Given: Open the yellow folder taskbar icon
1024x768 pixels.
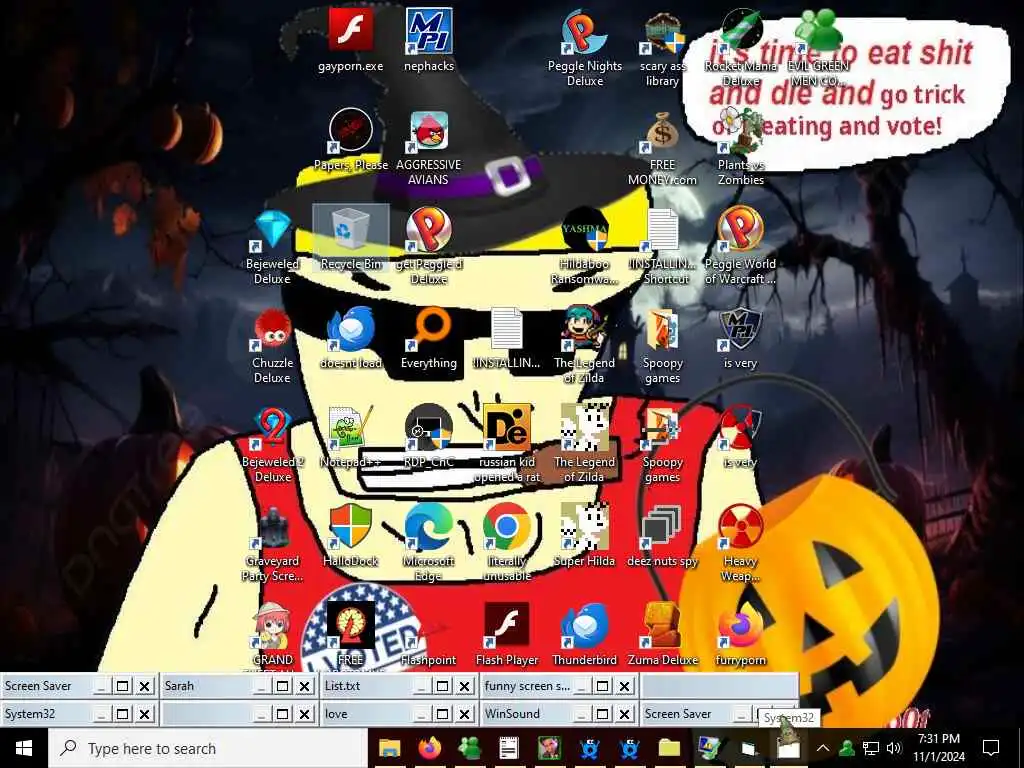Looking at the screenshot, I should point(669,748).
